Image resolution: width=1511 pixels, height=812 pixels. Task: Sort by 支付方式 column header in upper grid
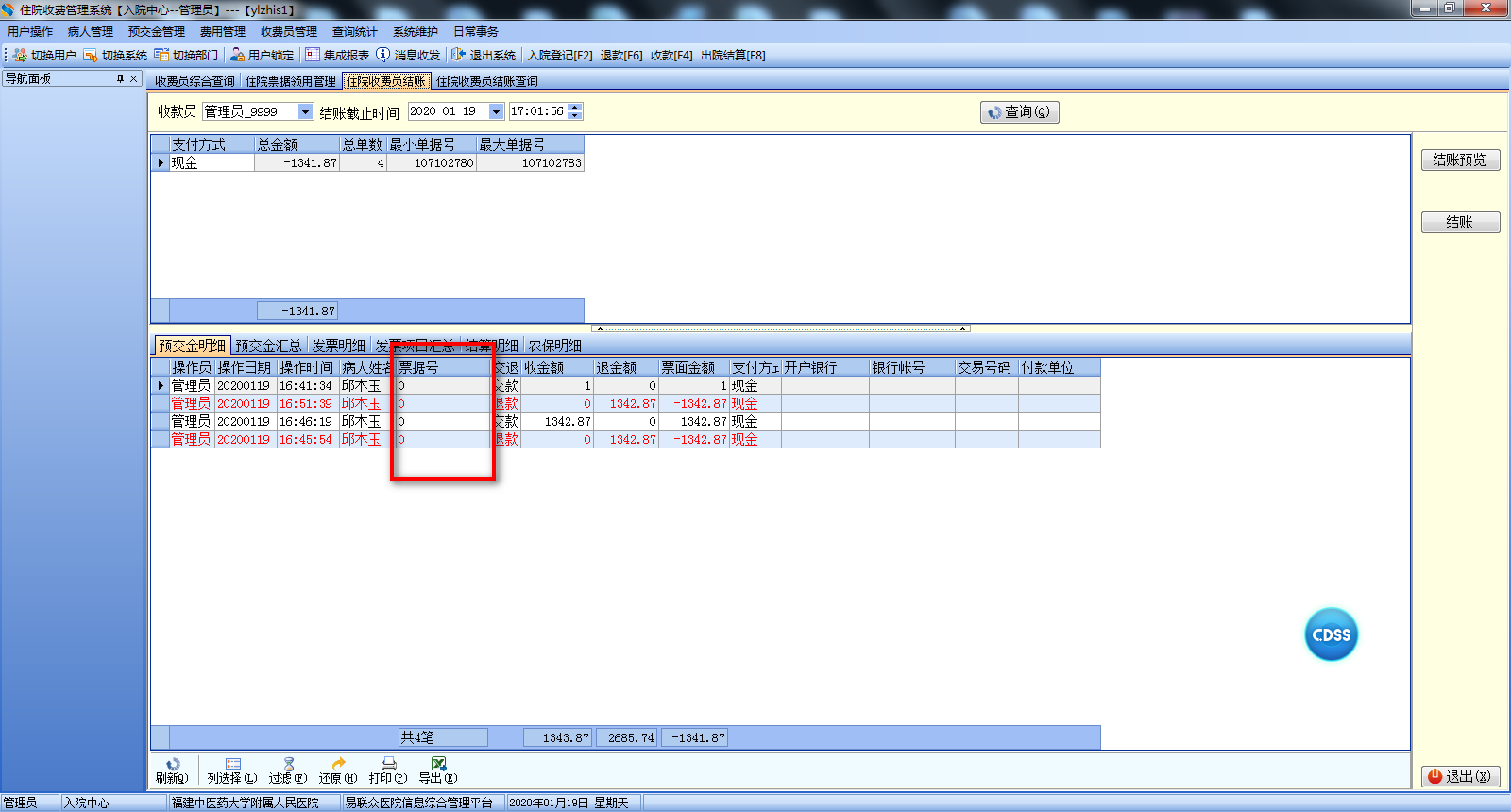coord(212,144)
